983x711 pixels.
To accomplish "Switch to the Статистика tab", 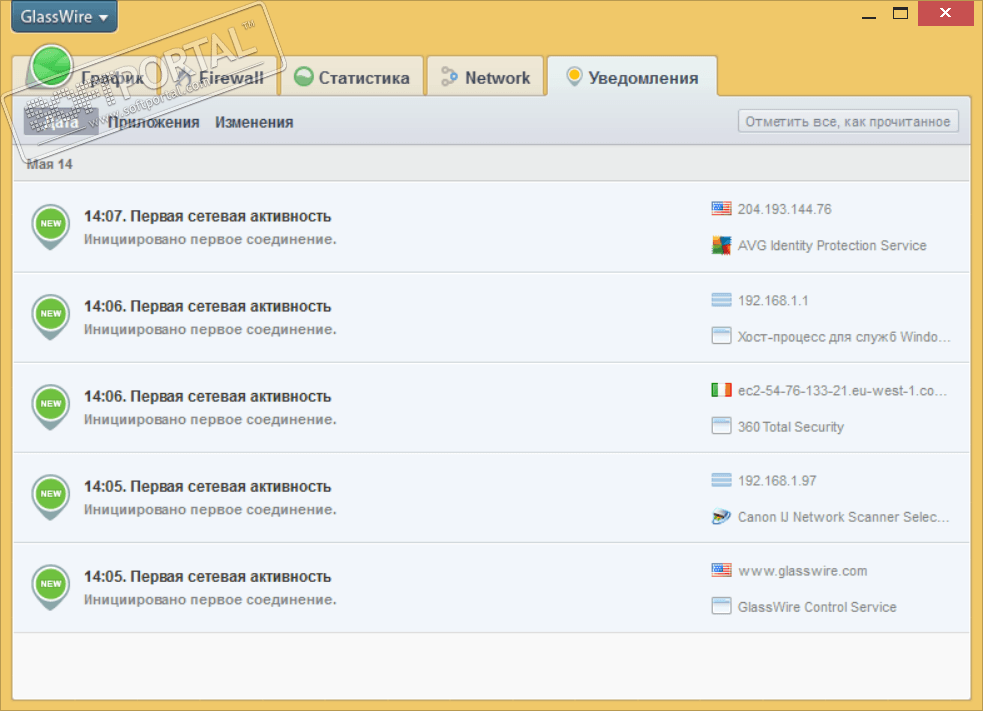I will click(352, 78).
